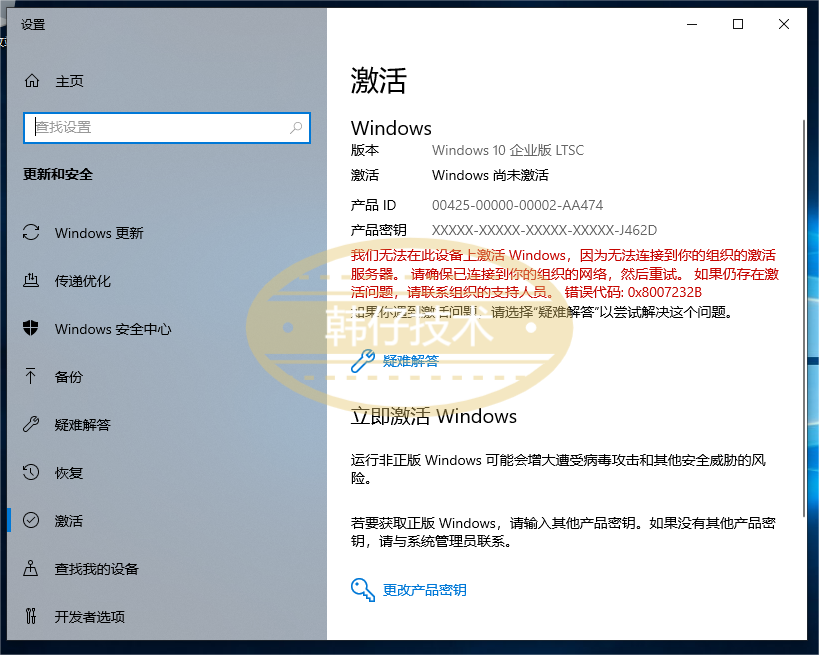Screen dimensions: 819x655
Task: Click the product key ending J462D
Action: point(544,230)
